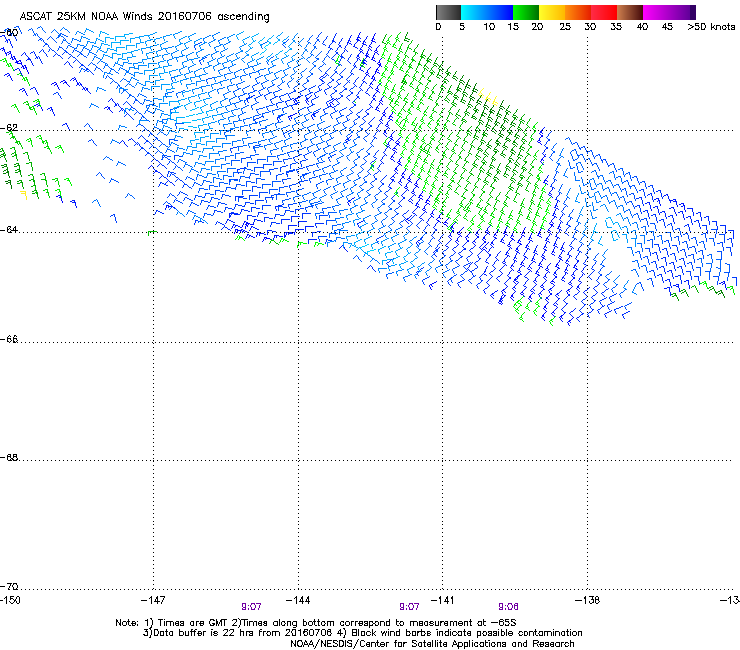Viewport: 740px width, 650px height.
Task: Click the '-62' latitude axis label
Action: 9,128
